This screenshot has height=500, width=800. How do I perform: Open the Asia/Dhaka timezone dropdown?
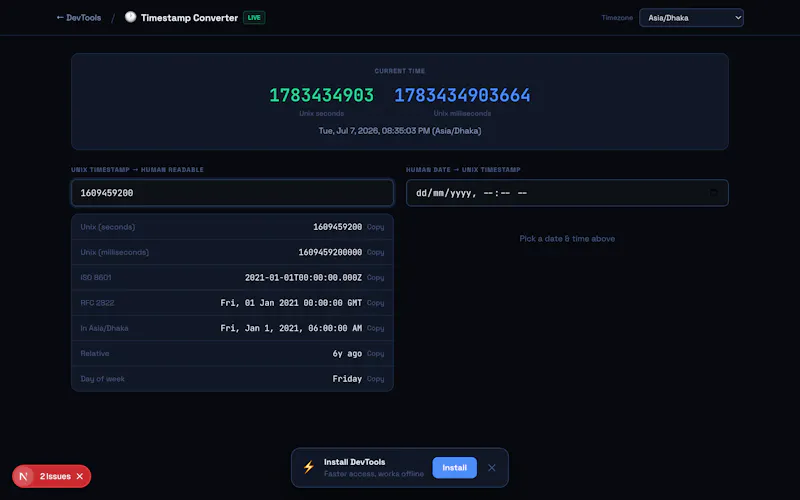pos(691,18)
